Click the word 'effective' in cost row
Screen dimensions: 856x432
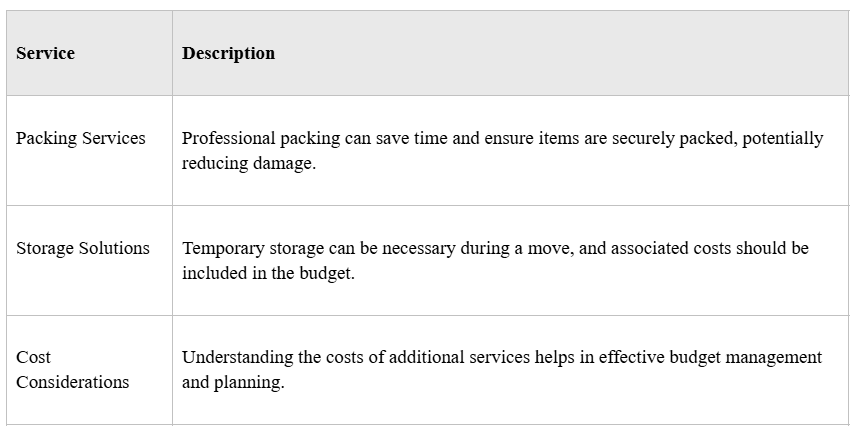(632, 357)
